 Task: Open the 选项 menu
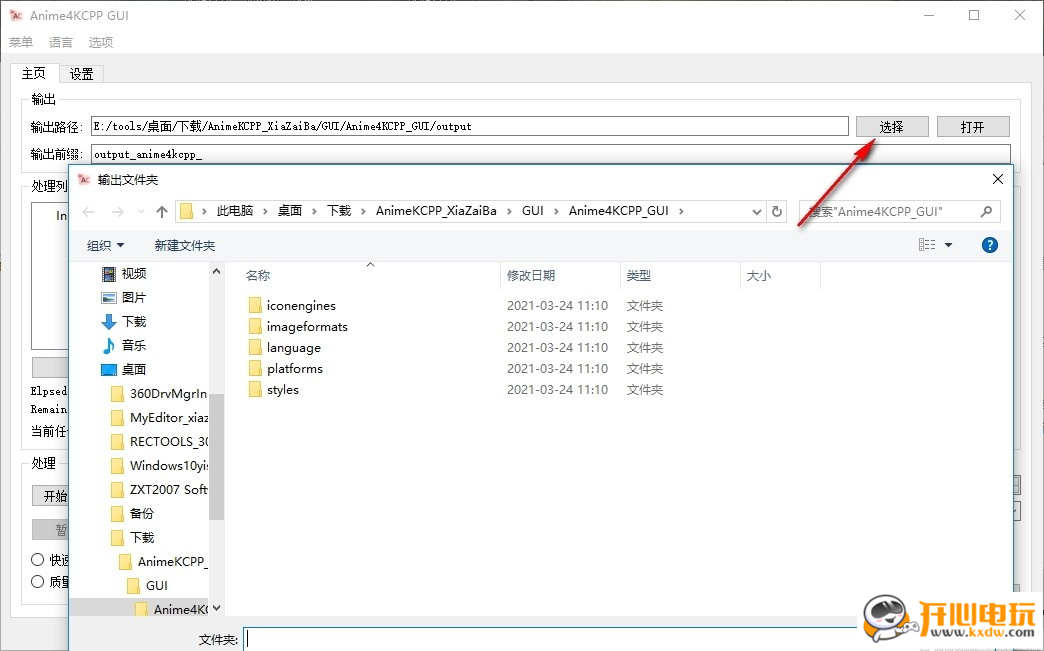pos(101,42)
